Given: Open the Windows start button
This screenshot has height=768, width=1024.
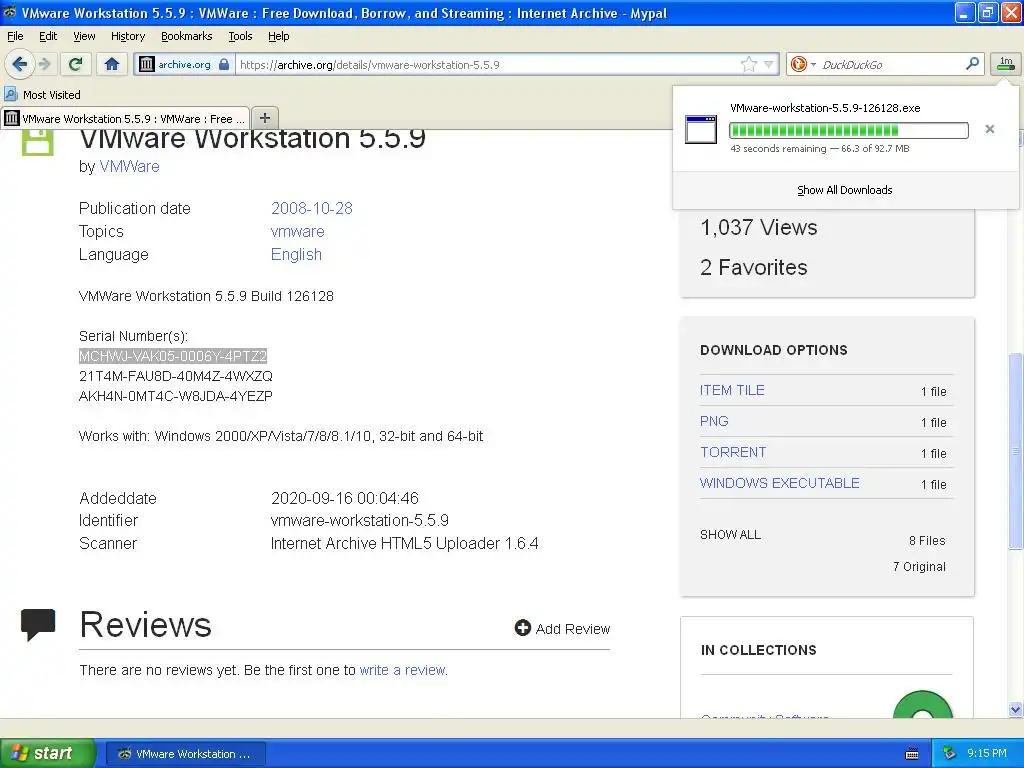Looking at the screenshot, I should point(47,753).
